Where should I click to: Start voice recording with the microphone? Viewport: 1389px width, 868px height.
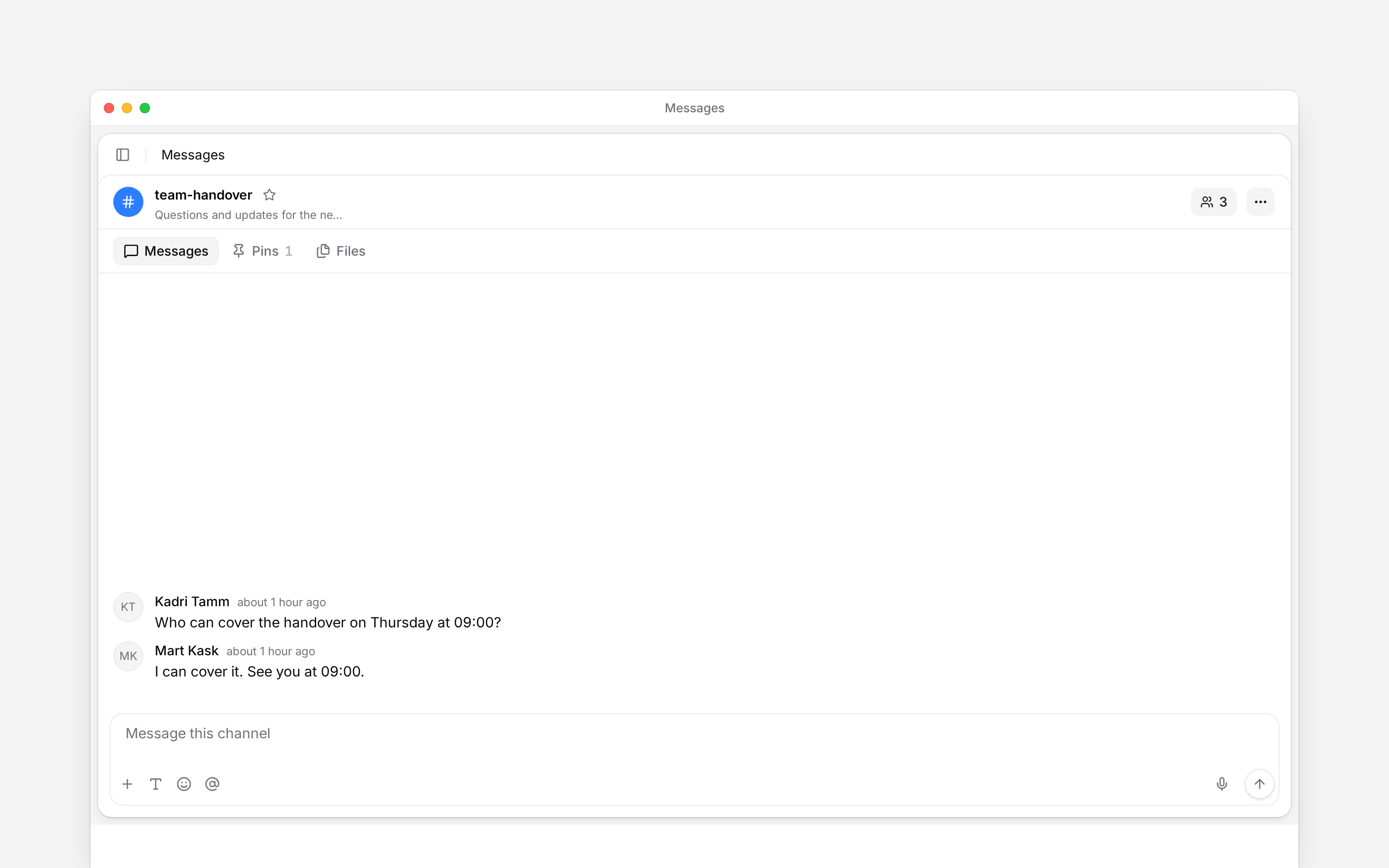point(1222,784)
